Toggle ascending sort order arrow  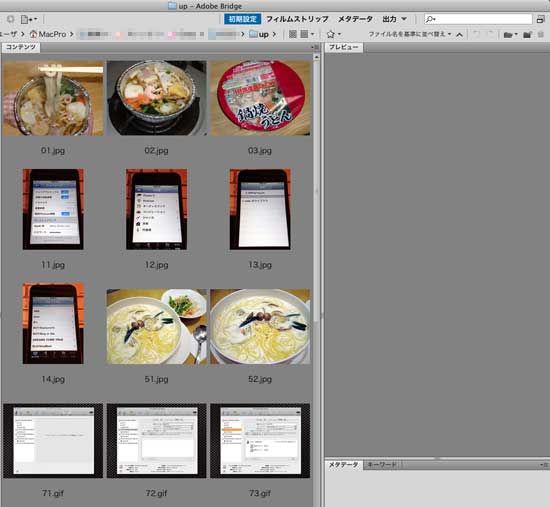459,35
